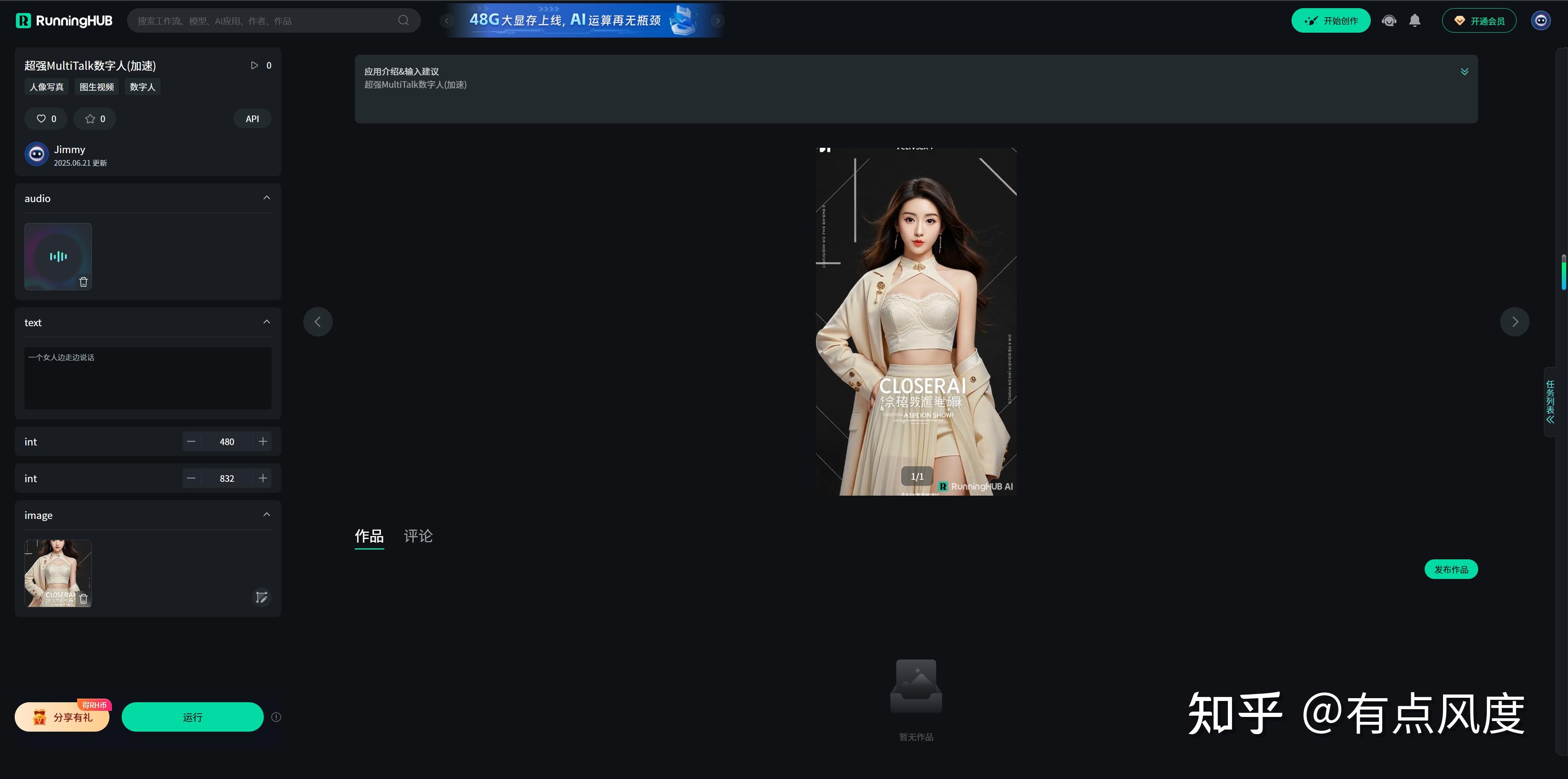
Task: Show next preview with right arrow
Action: (1515, 322)
